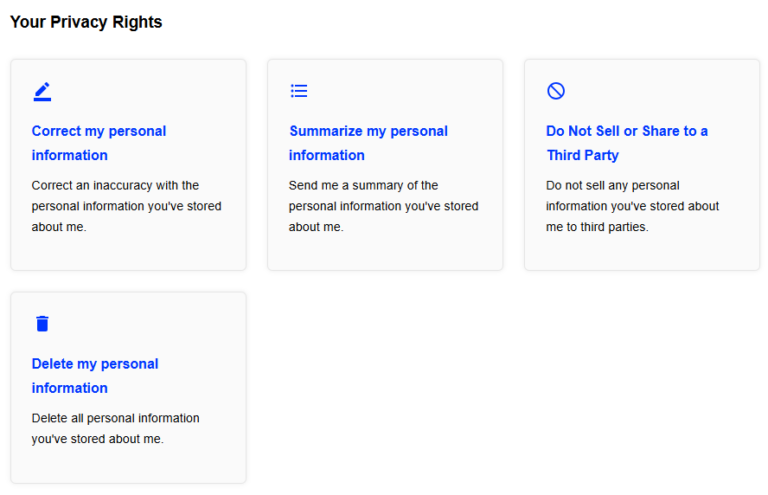Image resolution: width=768 pixels, height=495 pixels.
Task: Click the prohibited circle-slash icon
Action: [x=556, y=91]
